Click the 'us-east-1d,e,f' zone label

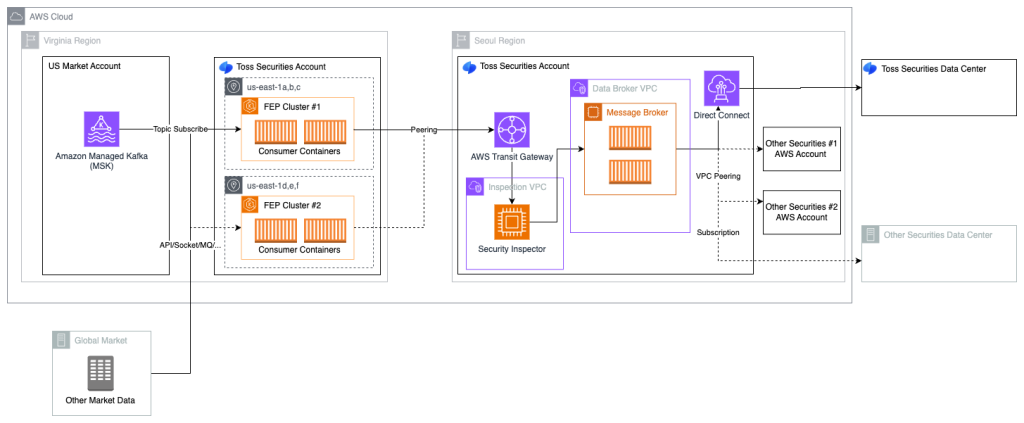pyautogui.click(x=272, y=186)
